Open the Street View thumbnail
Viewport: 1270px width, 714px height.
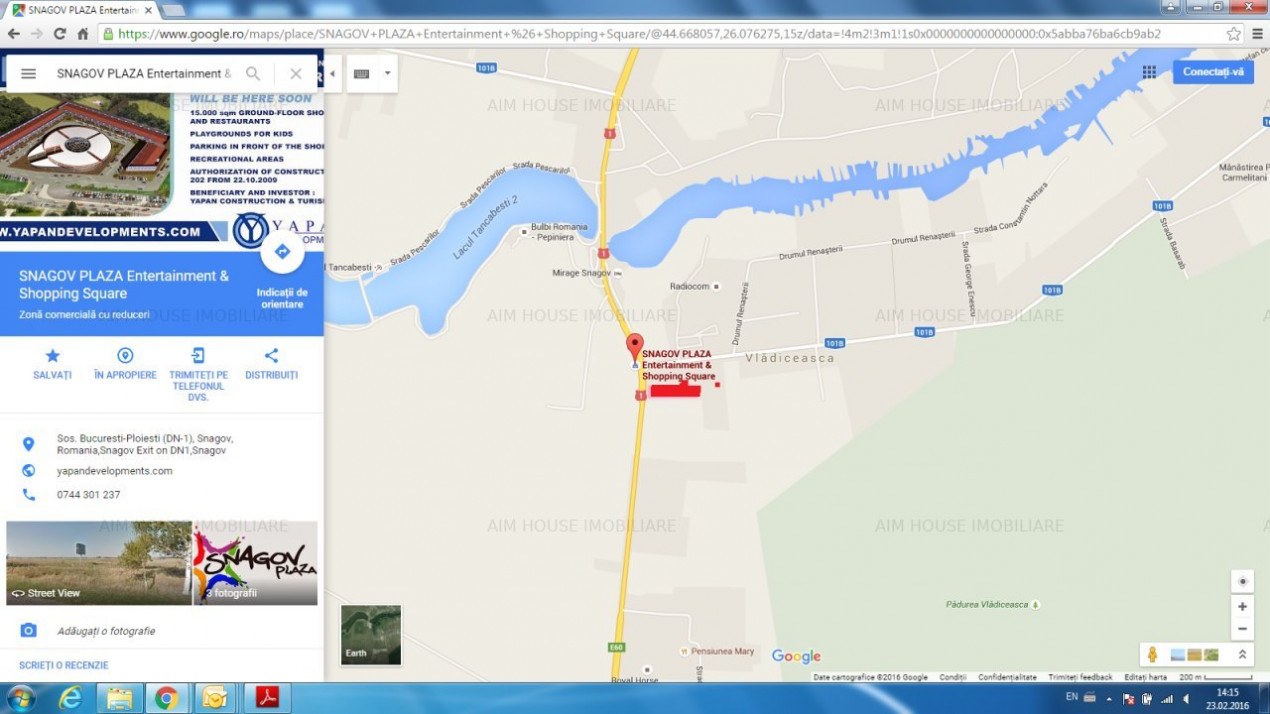[99, 563]
